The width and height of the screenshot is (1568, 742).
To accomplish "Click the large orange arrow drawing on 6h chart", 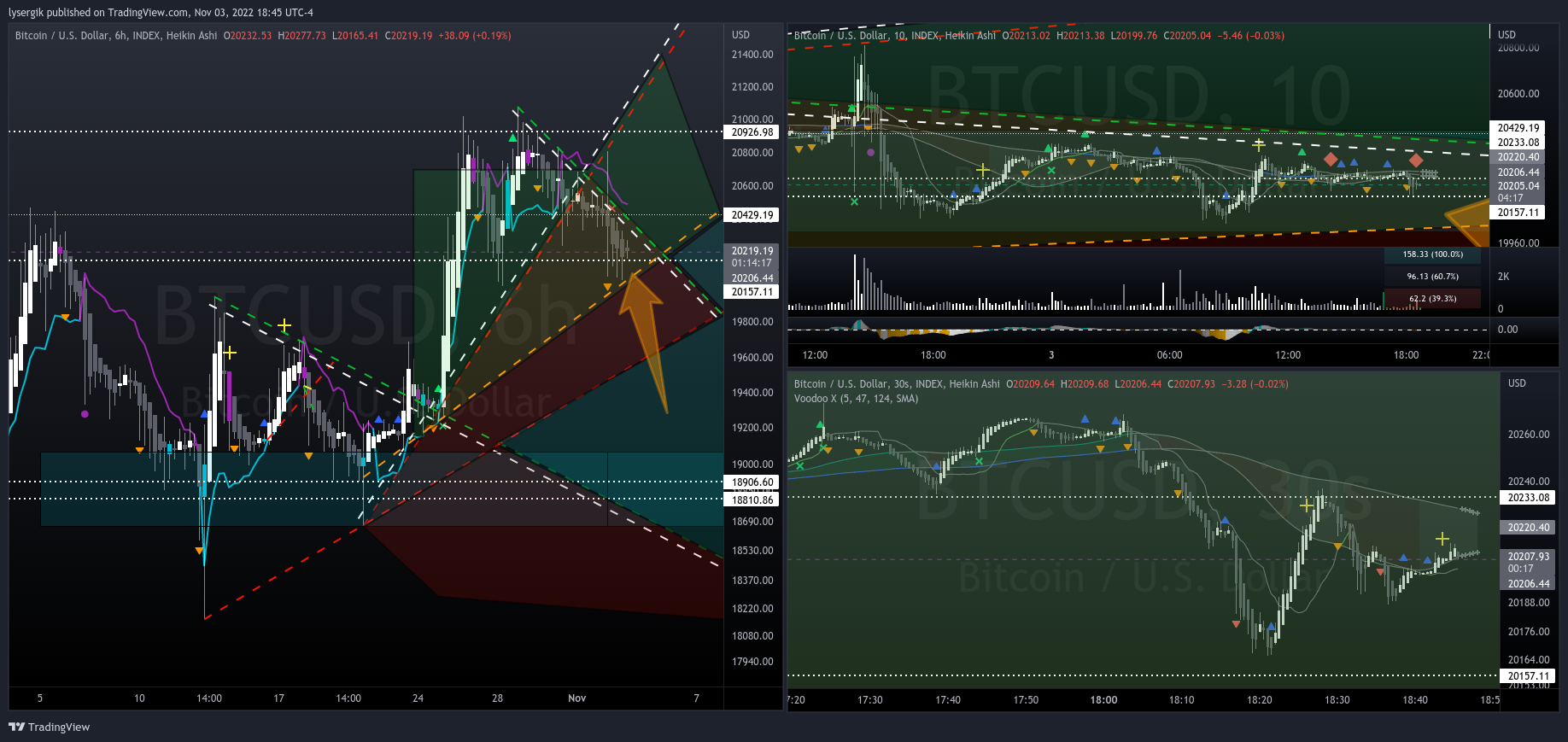I will pos(646,342).
